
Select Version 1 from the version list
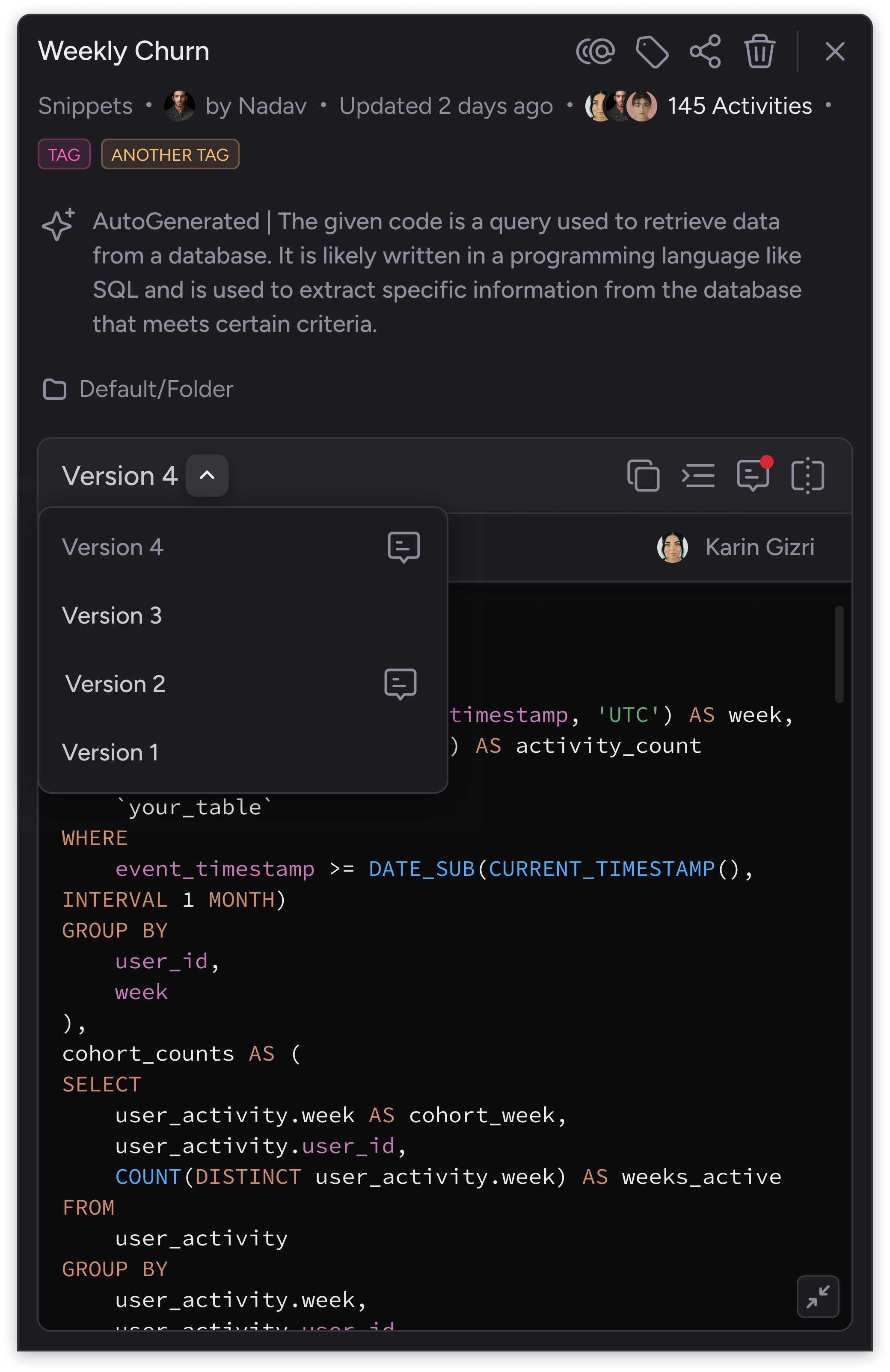coord(110,752)
